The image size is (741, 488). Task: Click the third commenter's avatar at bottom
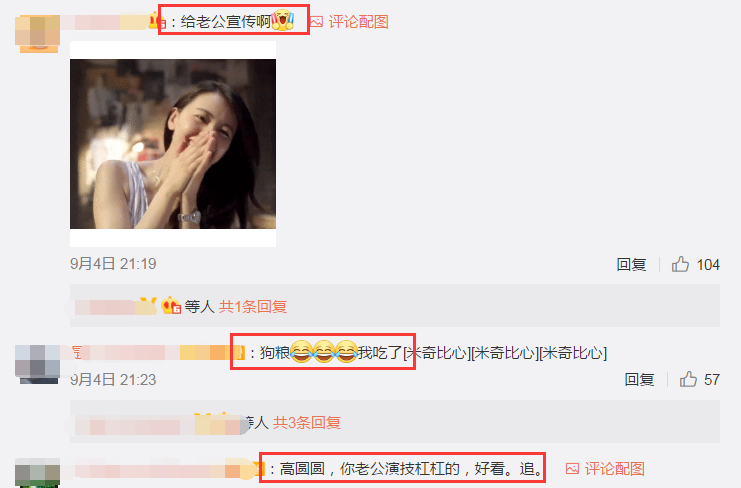click(x=37, y=473)
